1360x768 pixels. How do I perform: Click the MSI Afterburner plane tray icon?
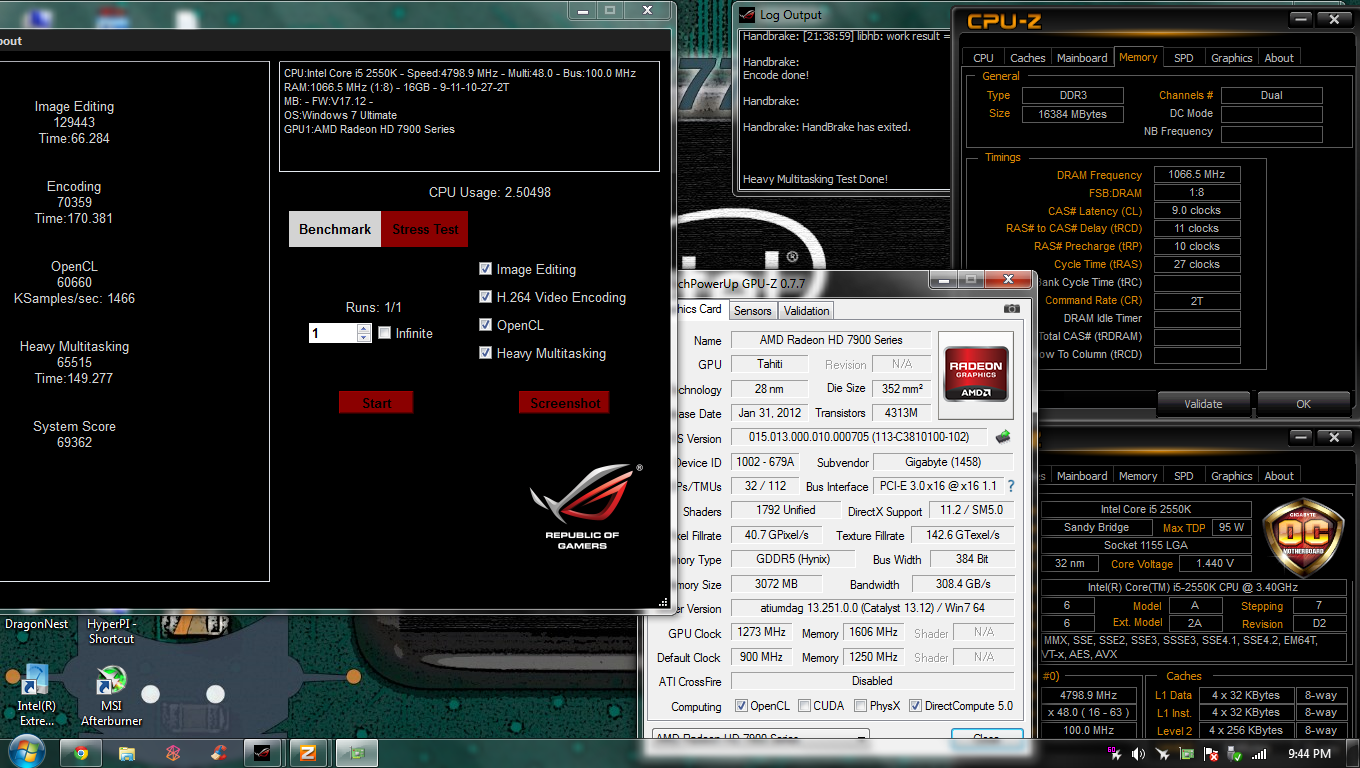pos(1163,754)
